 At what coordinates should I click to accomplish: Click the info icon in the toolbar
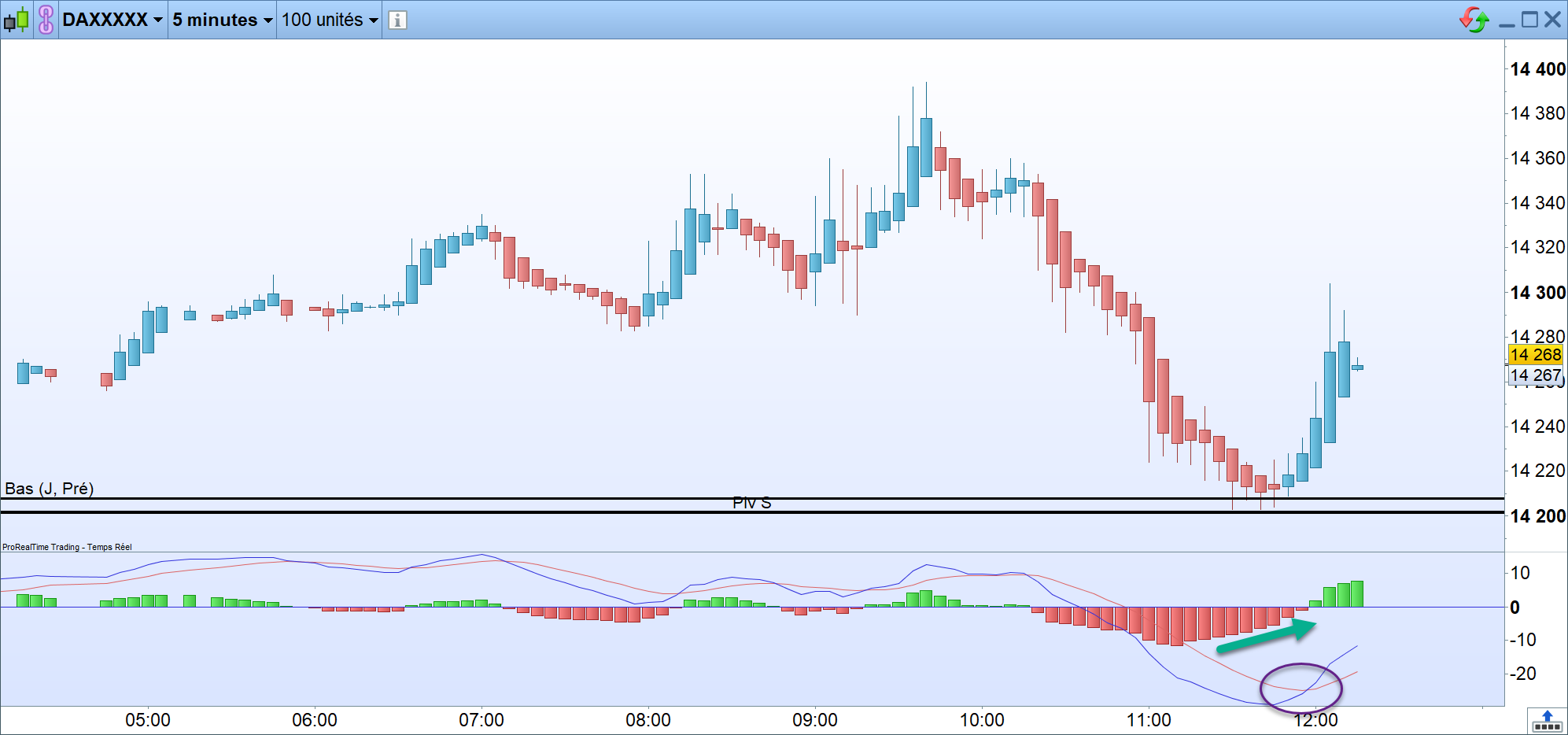tap(398, 20)
